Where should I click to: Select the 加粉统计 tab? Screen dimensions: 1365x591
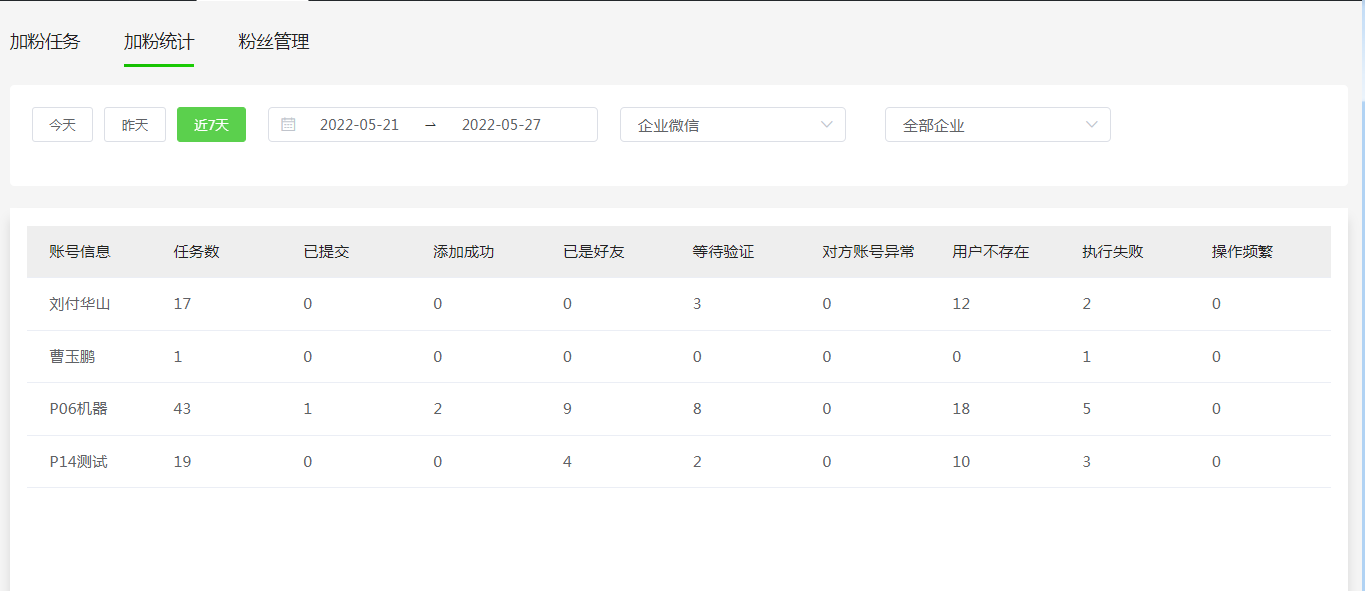[159, 42]
